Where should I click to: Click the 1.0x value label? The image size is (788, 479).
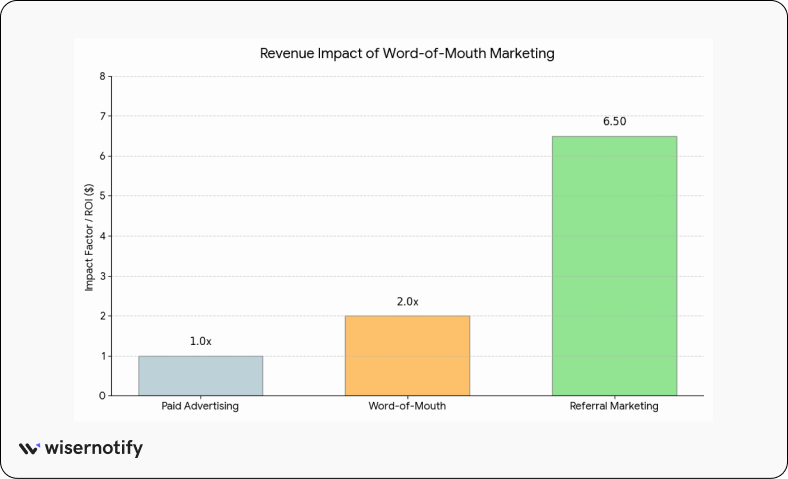click(x=200, y=341)
